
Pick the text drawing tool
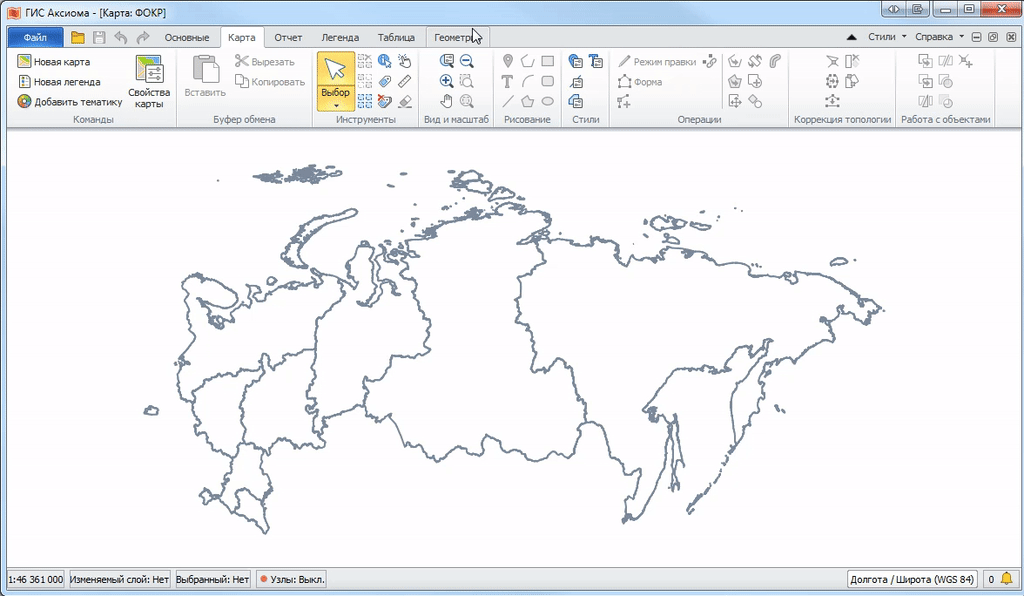click(x=508, y=81)
